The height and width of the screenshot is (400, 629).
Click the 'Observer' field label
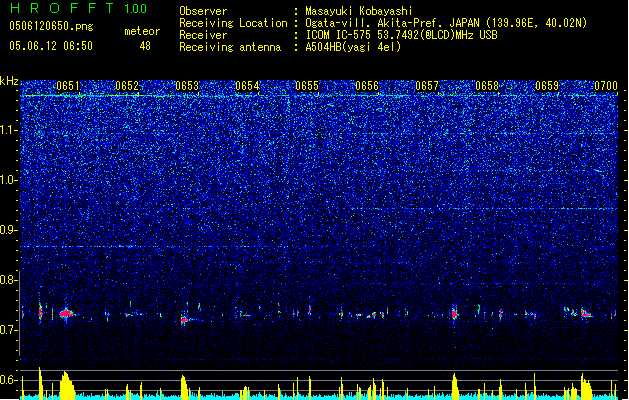point(203,11)
